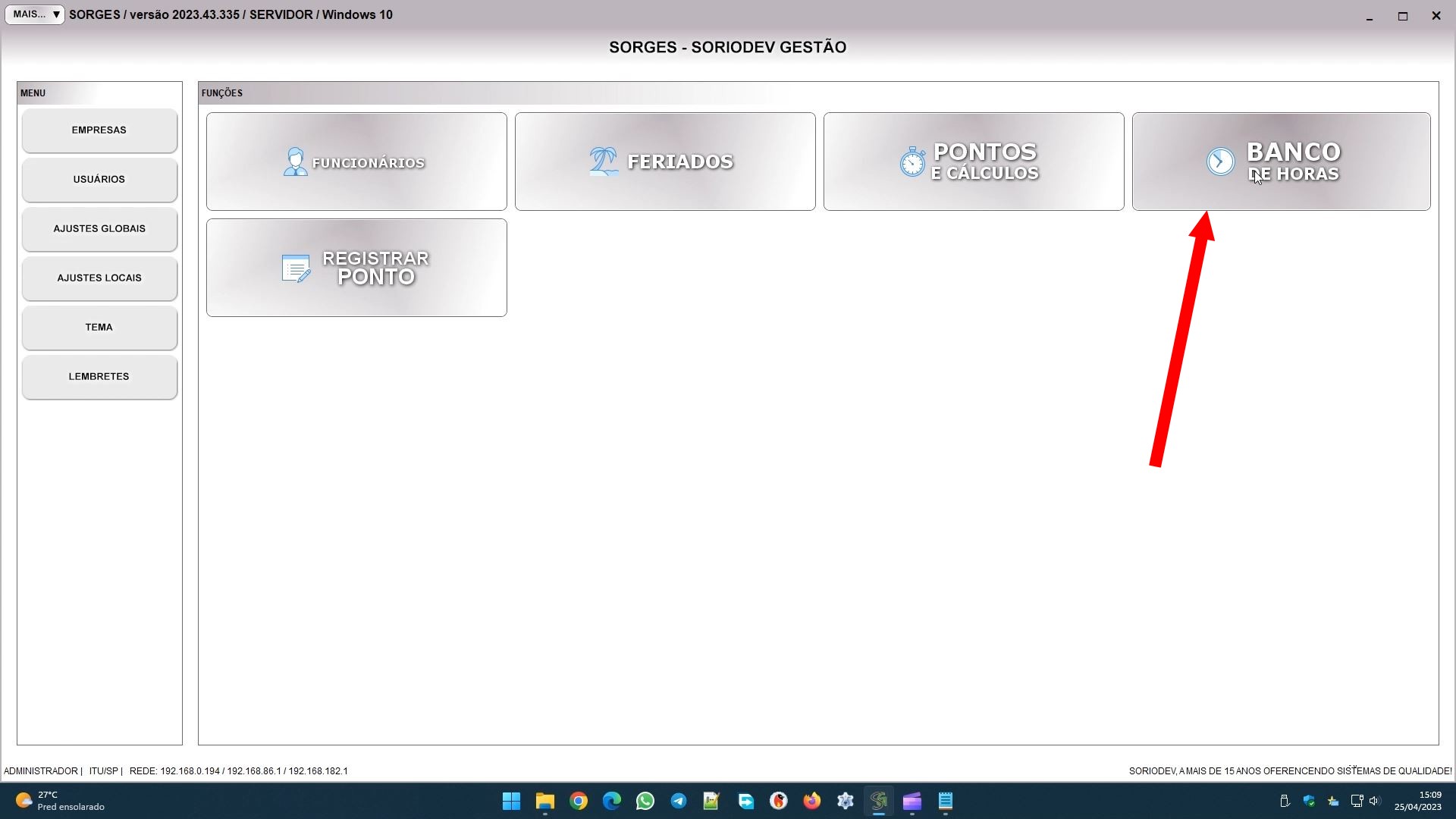Open Firefox from the taskbar
This screenshot has width=1456, height=819.
812,801
